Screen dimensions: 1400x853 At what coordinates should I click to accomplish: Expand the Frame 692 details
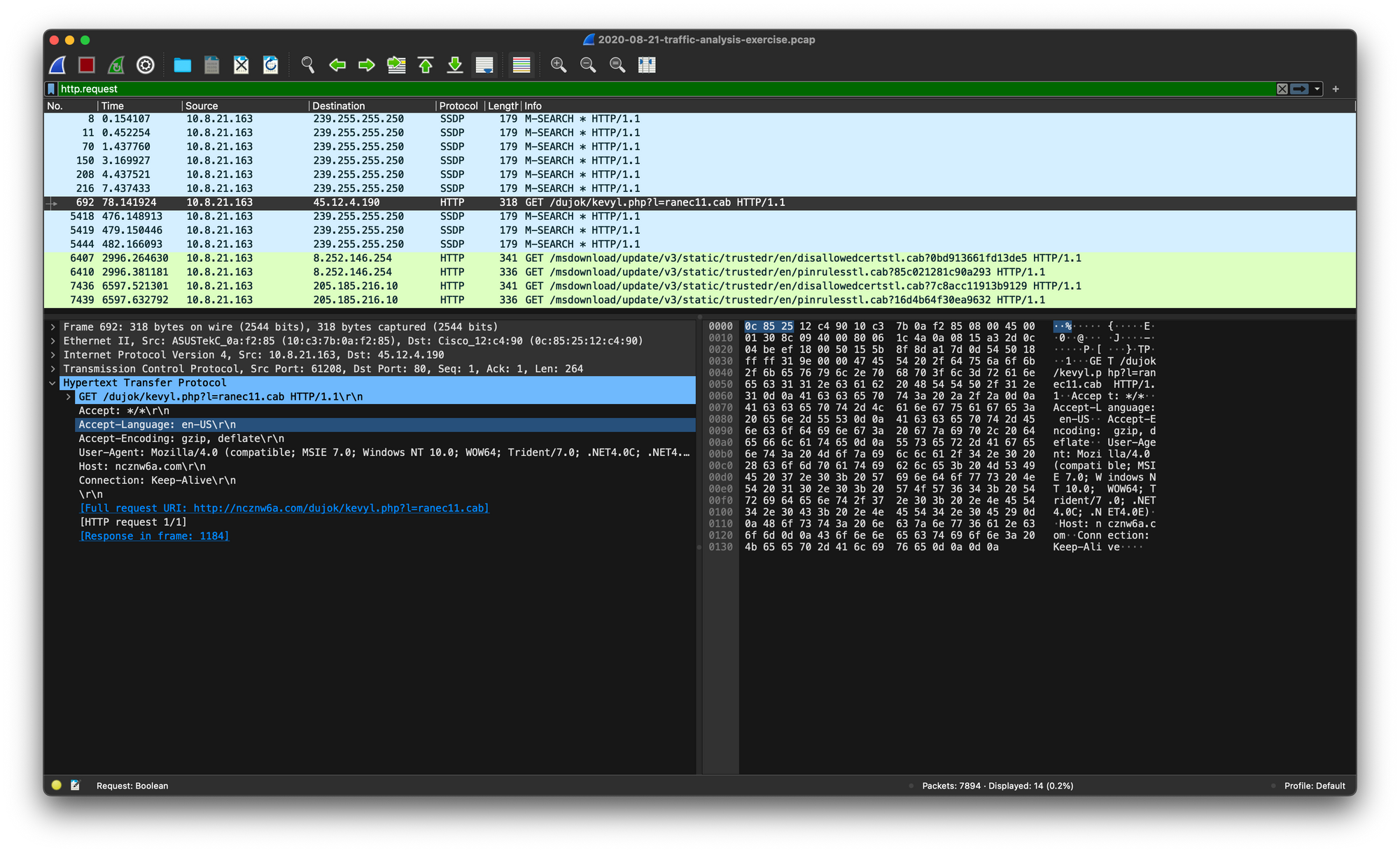(52, 327)
